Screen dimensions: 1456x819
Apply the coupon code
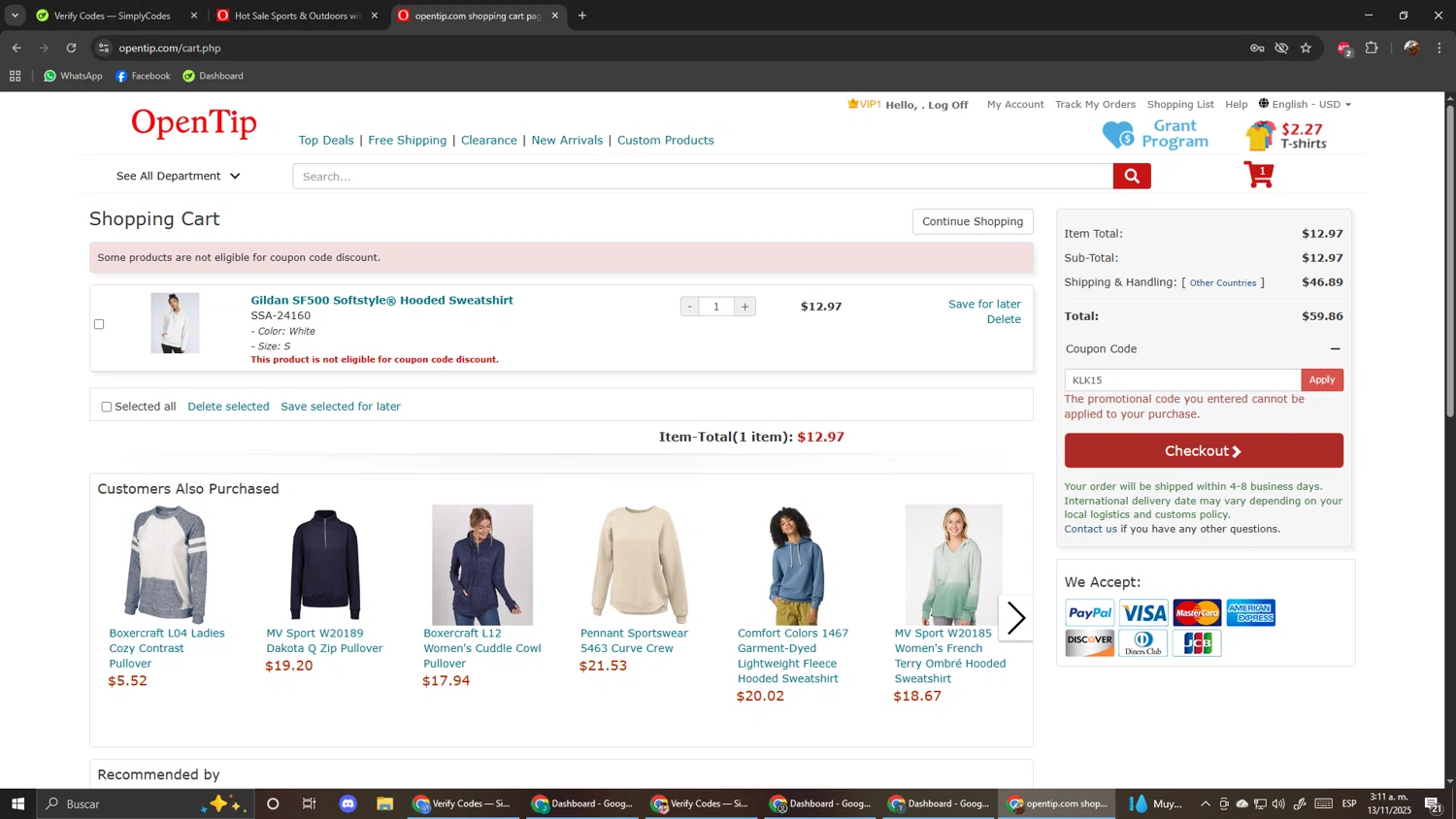[x=1322, y=379]
